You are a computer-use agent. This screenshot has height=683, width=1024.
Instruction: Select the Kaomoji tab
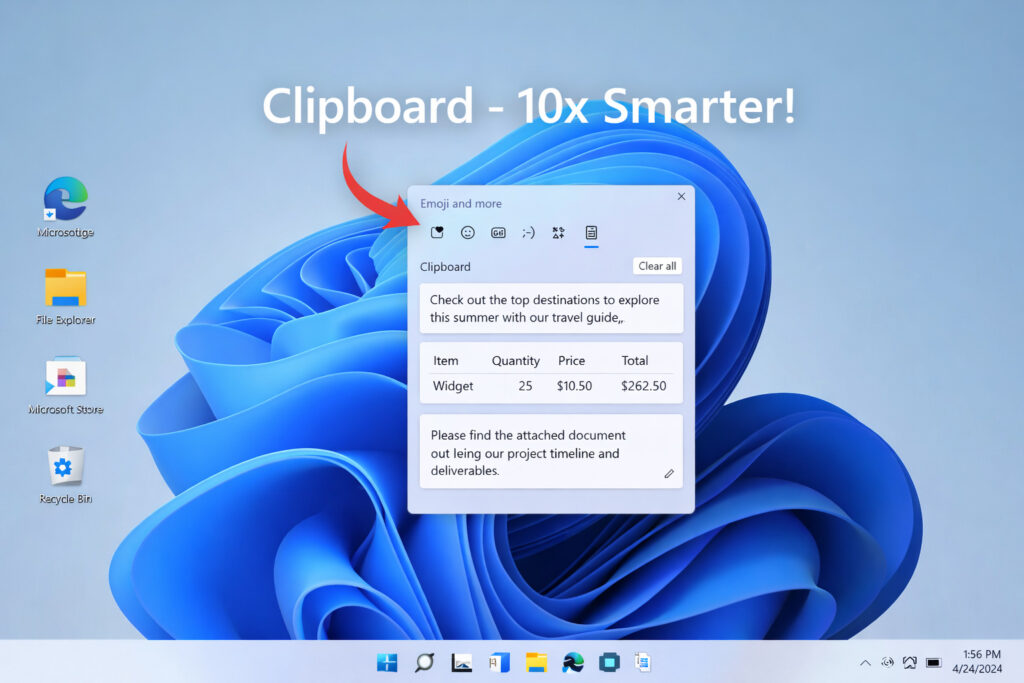tap(528, 232)
